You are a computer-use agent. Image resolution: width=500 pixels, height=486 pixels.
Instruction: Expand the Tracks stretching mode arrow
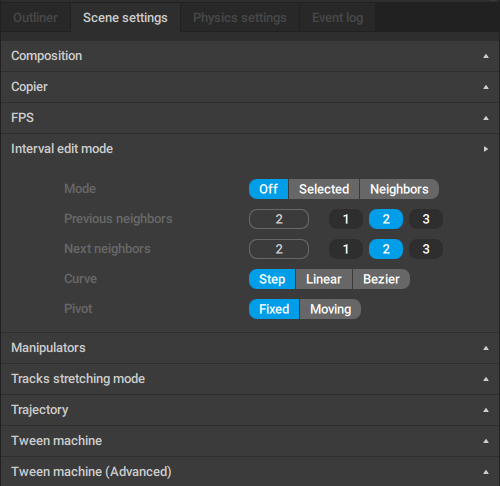click(x=486, y=379)
